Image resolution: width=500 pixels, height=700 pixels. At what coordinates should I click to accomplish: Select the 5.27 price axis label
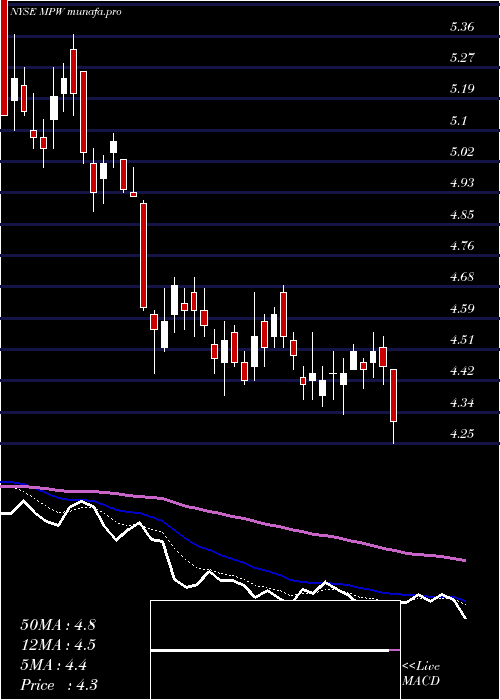pyautogui.click(x=462, y=58)
